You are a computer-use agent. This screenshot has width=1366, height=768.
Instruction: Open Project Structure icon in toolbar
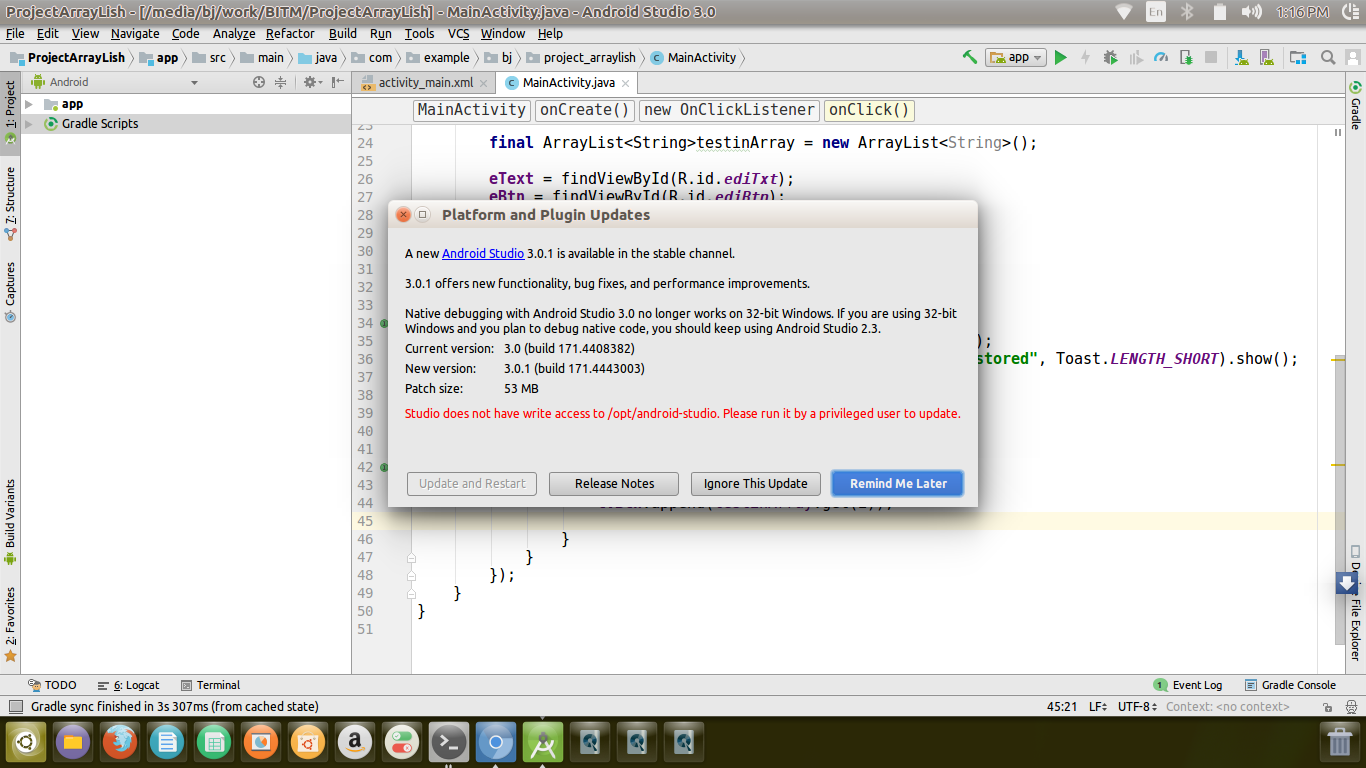[x=1298, y=57]
